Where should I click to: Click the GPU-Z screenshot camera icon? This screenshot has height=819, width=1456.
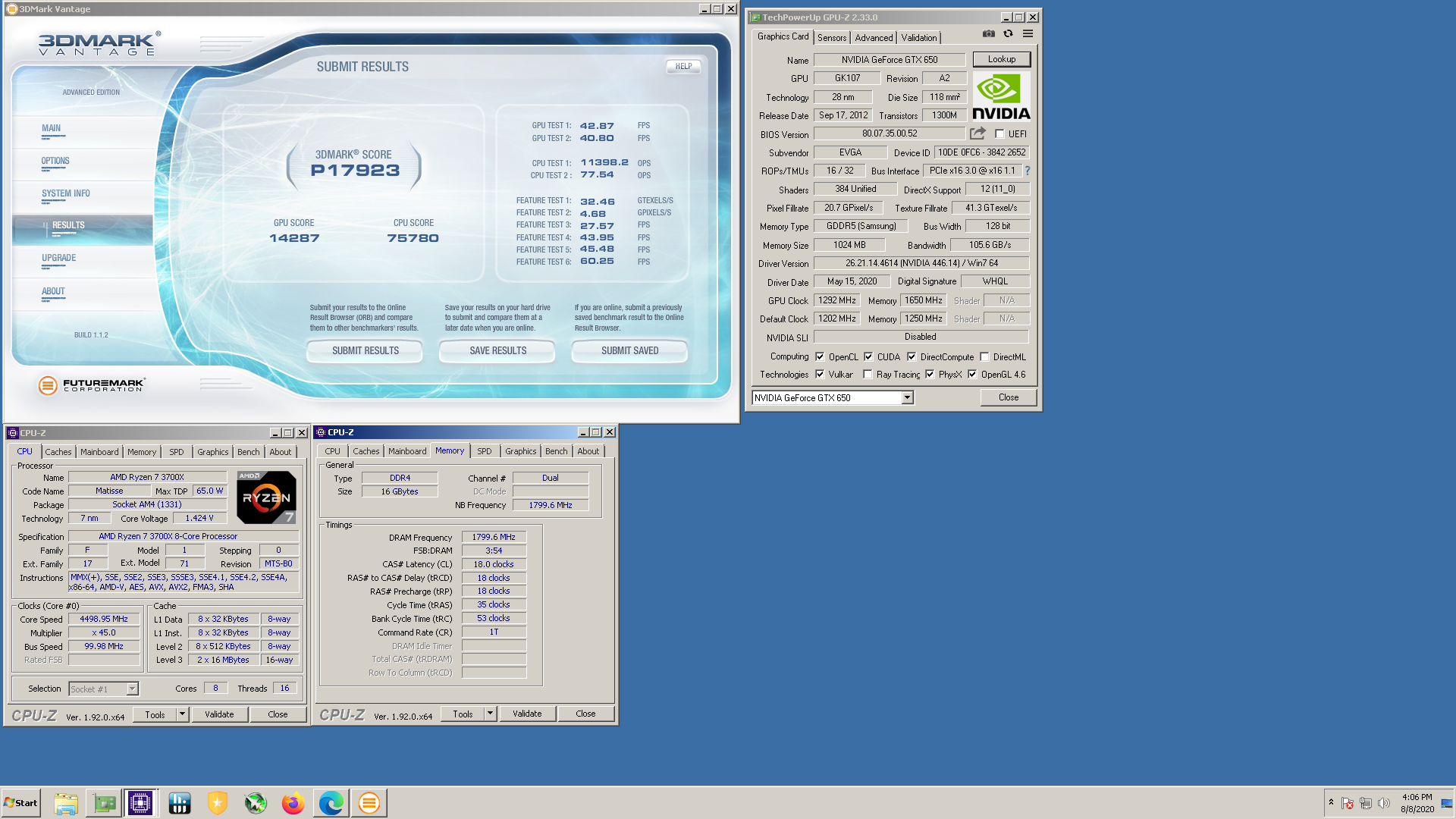coord(989,33)
